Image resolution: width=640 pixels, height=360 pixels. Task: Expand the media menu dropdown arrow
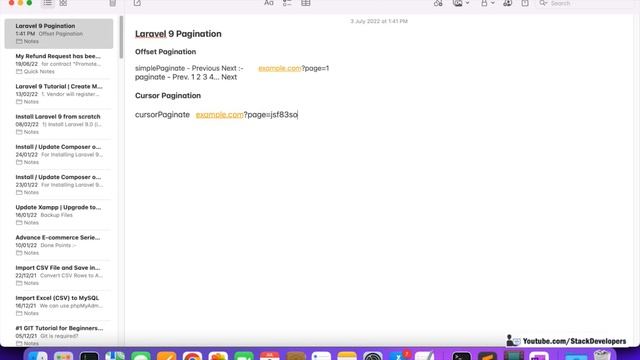coord(468,3)
